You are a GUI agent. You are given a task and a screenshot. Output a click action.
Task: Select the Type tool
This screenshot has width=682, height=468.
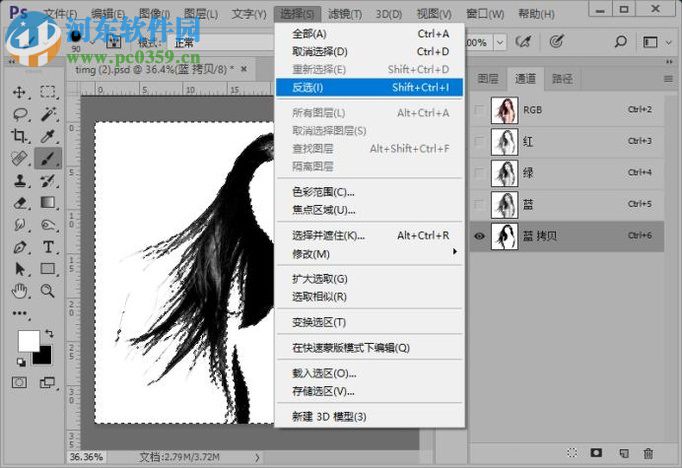(48, 247)
